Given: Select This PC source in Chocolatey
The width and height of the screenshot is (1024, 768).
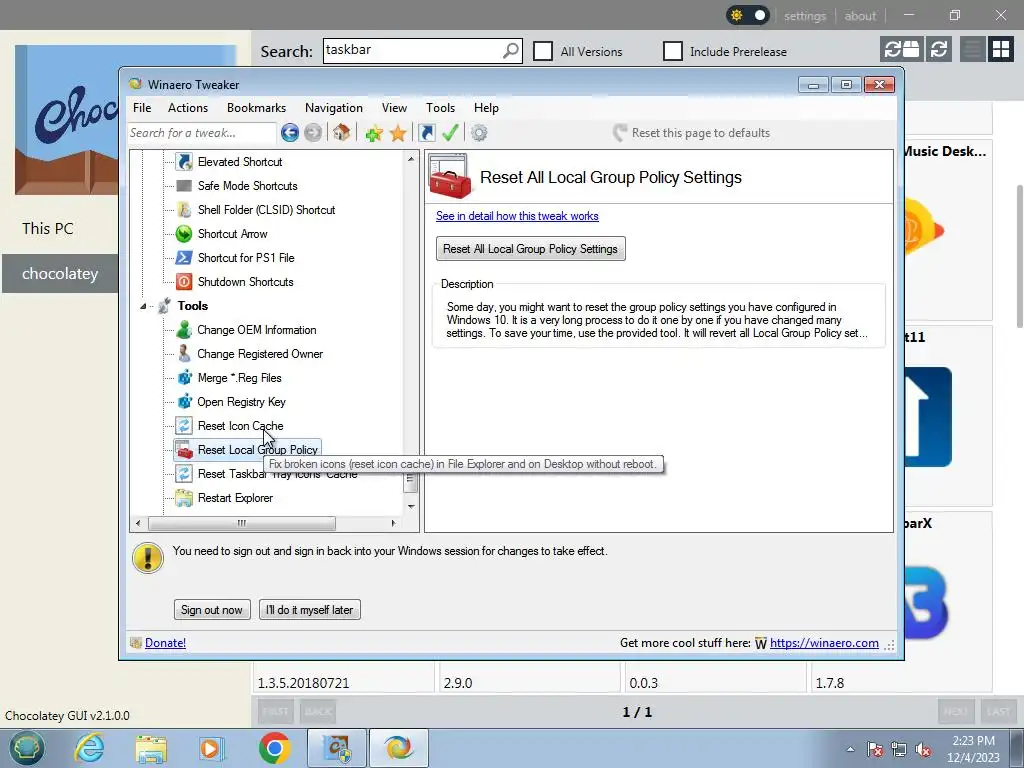Looking at the screenshot, I should [48, 229].
